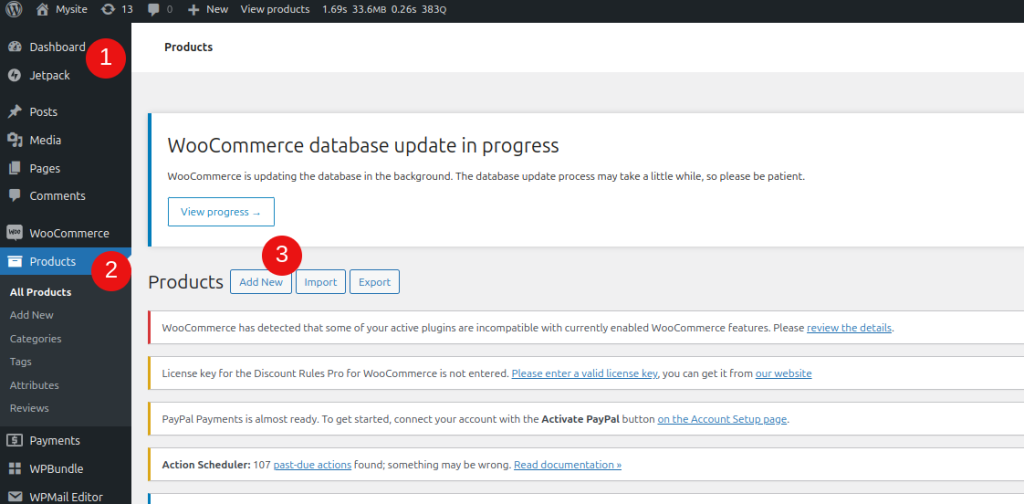Click New in the admin bar
Image resolution: width=1024 pixels, height=504 pixels.
217,10
